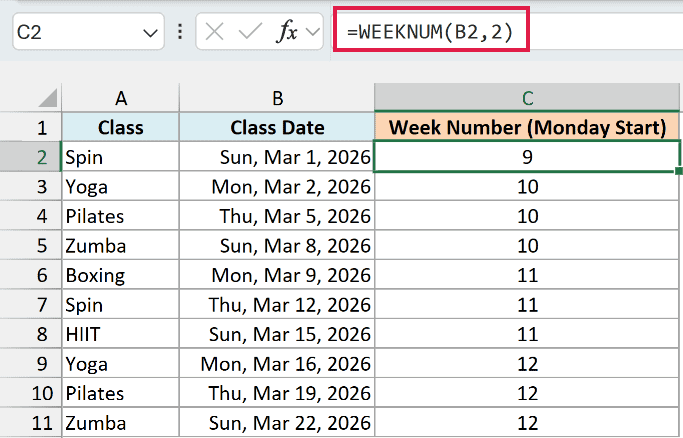Select row 4 header
683x438 pixels.
tap(30, 216)
